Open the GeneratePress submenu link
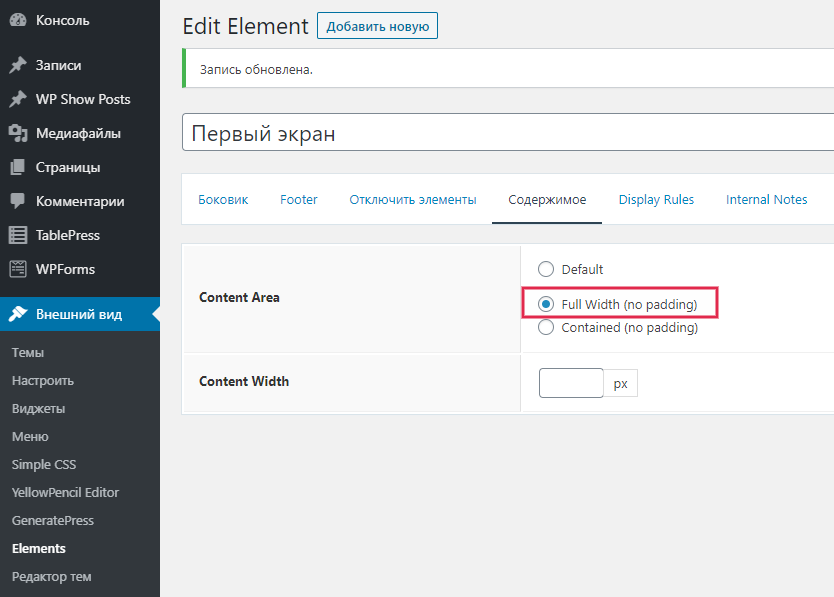Viewport: 834px width, 597px height. 52,520
